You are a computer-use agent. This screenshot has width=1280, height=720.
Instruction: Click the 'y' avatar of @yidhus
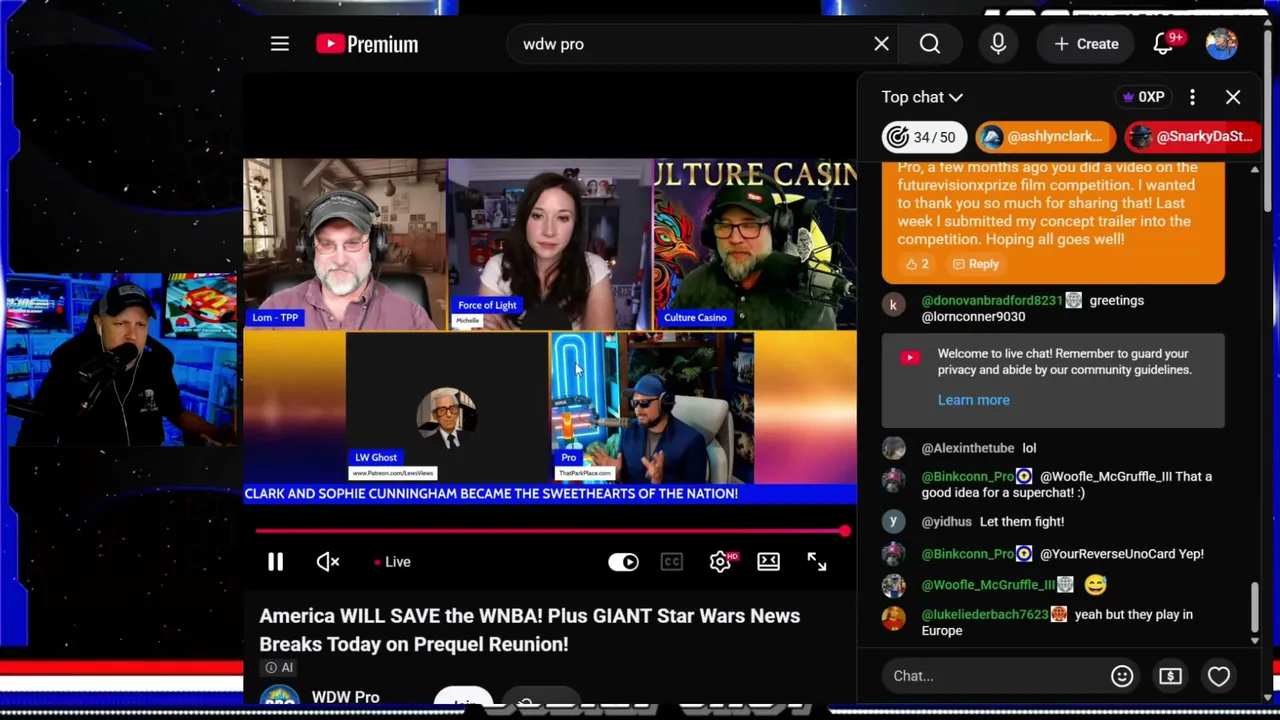[893, 521]
